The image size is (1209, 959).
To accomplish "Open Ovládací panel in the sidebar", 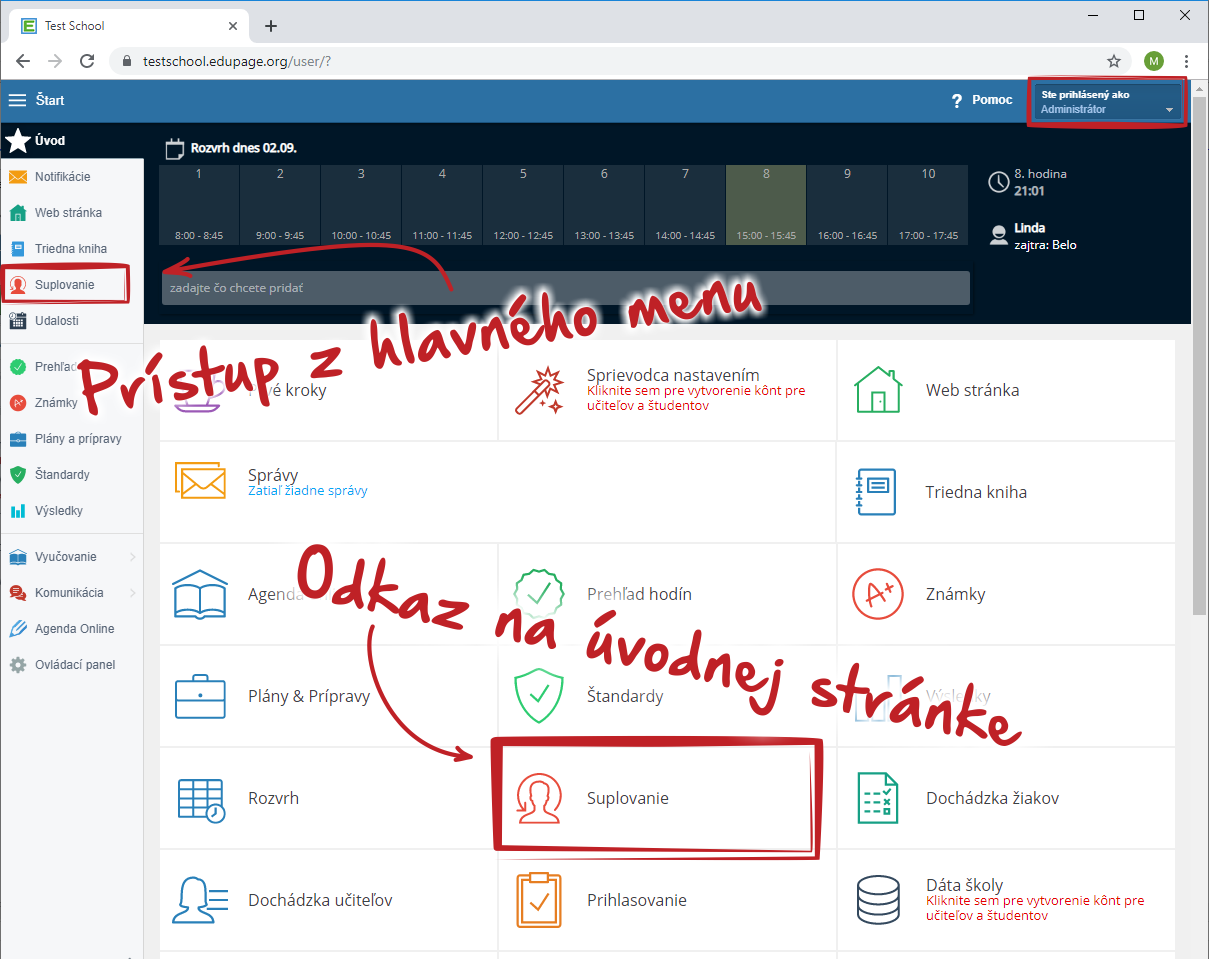I will [x=74, y=664].
